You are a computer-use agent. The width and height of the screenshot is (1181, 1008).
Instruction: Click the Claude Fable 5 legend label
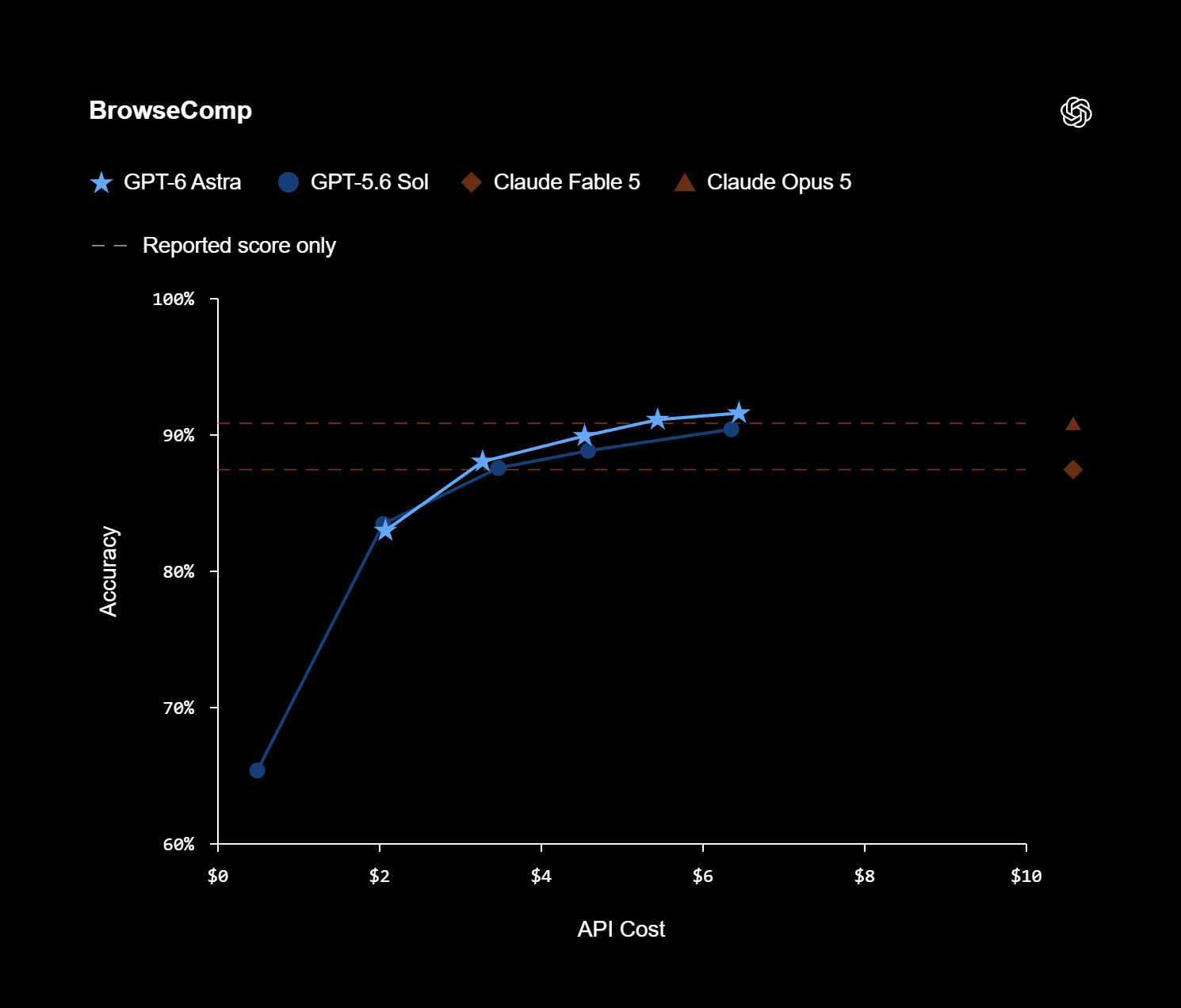click(x=567, y=182)
